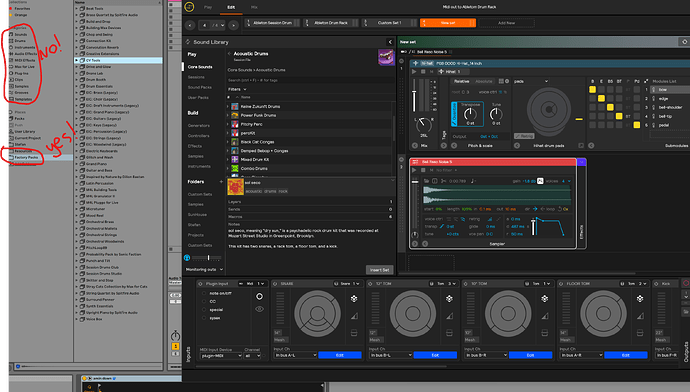
Task: Open the Filters dropdown in Sound Library
Action: (x=237, y=89)
